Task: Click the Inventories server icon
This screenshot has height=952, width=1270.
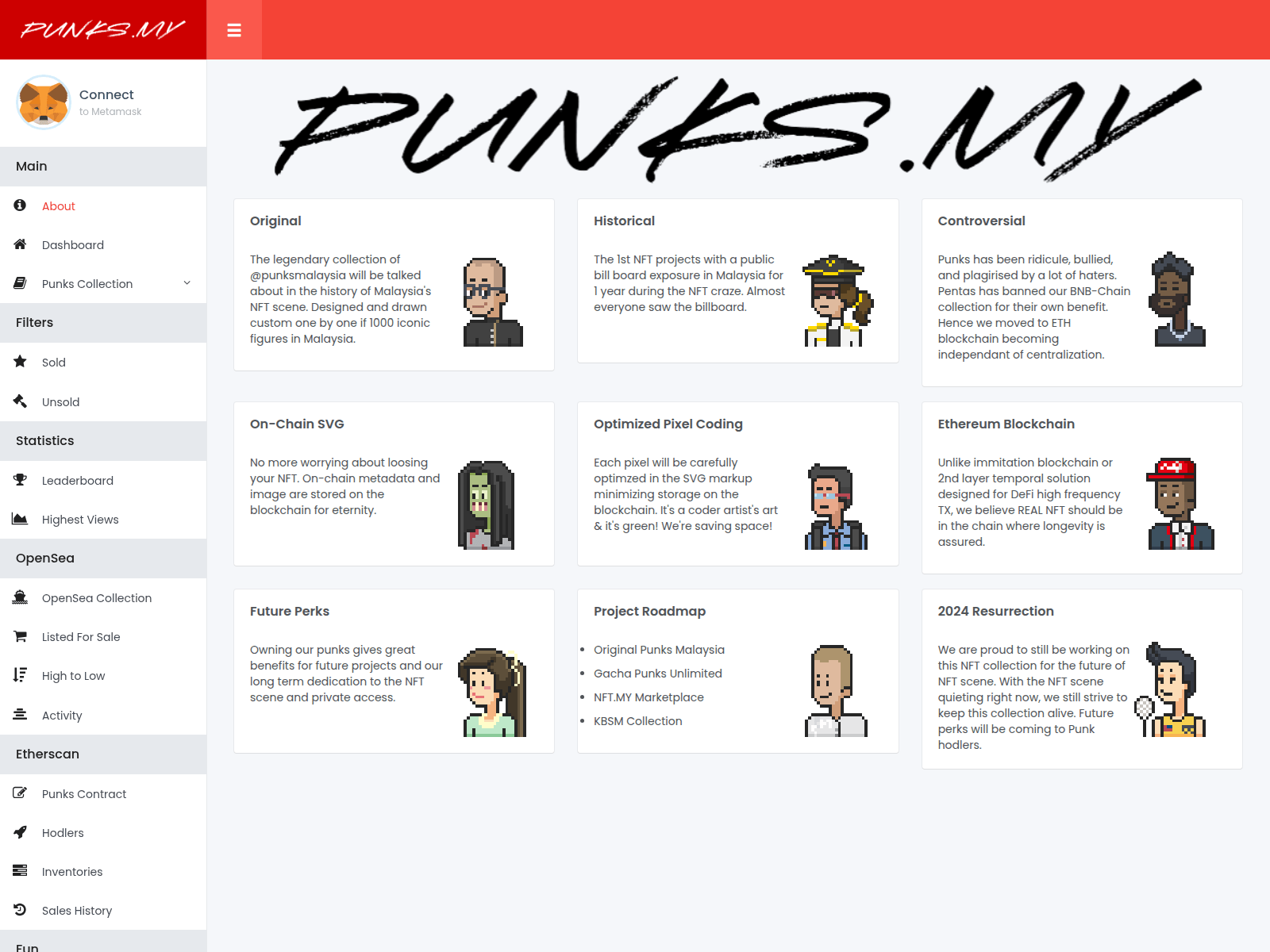Action: [x=20, y=871]
